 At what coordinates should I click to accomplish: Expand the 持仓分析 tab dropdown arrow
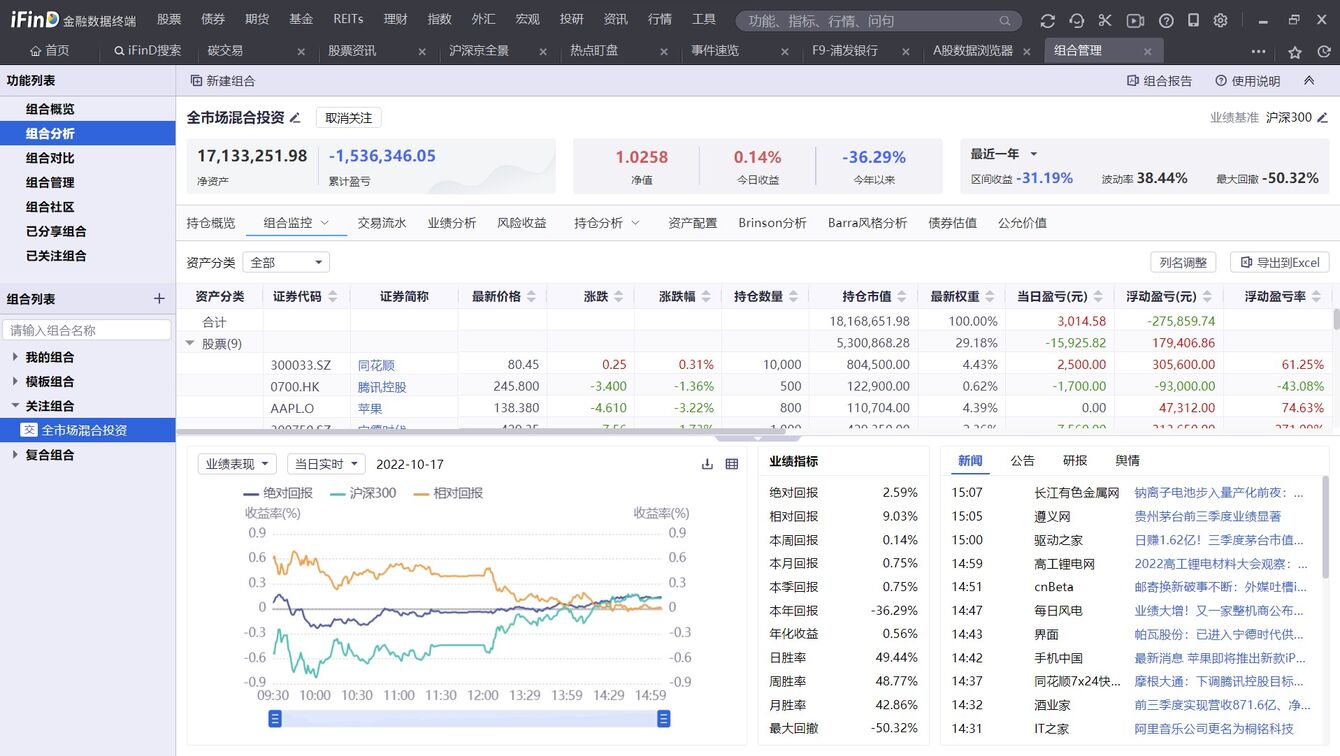(x=635, y=223)
